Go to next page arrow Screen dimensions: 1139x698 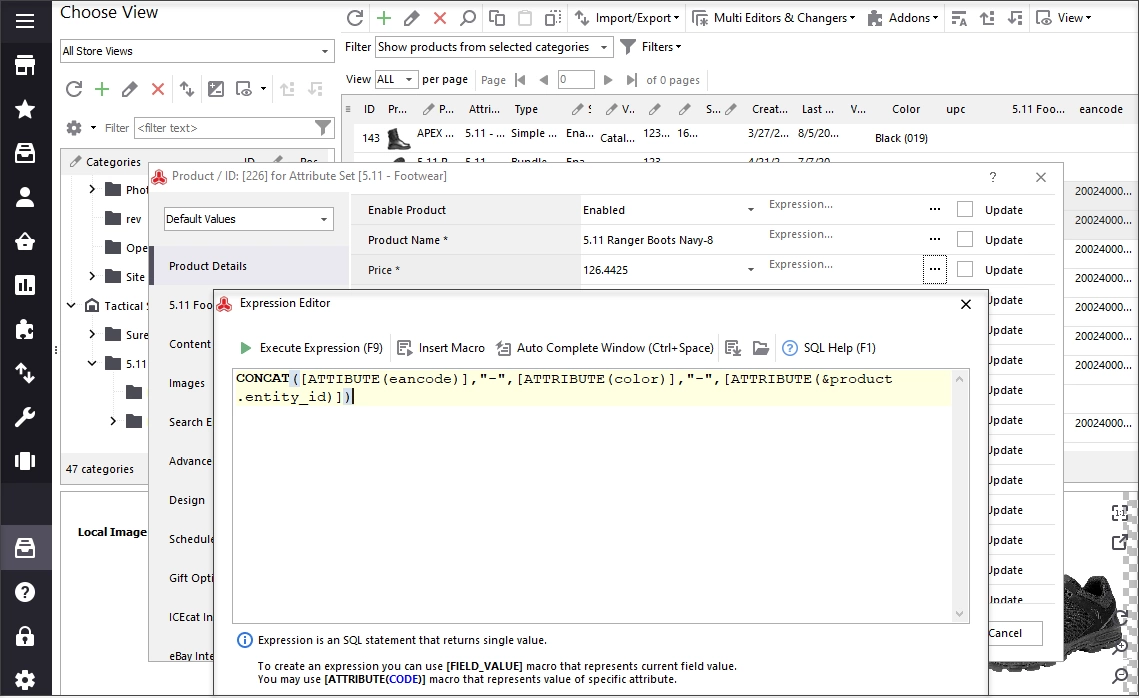(609, 80)
